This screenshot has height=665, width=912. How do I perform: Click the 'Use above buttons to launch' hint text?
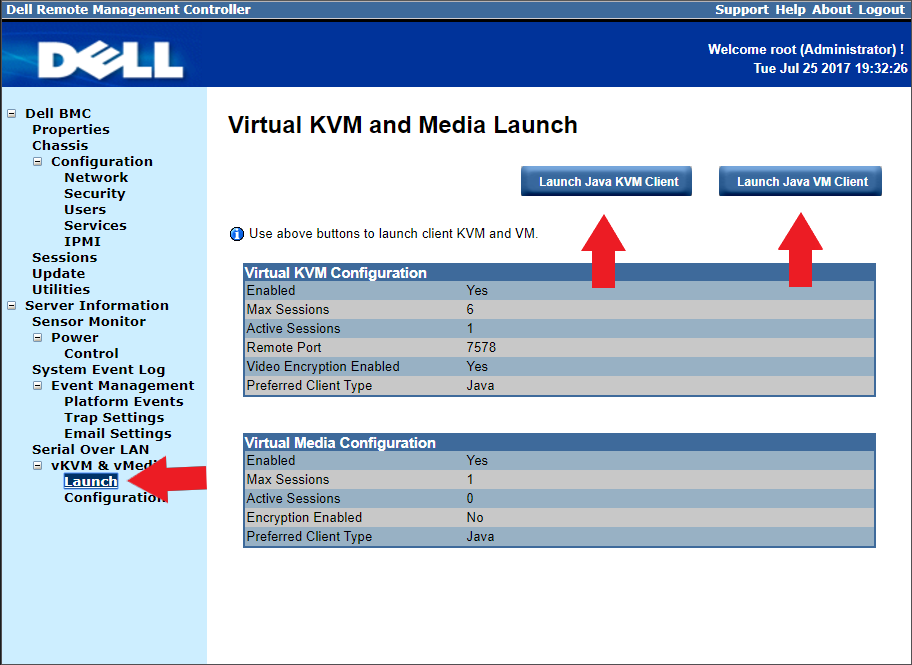click(x=394, y=234)
